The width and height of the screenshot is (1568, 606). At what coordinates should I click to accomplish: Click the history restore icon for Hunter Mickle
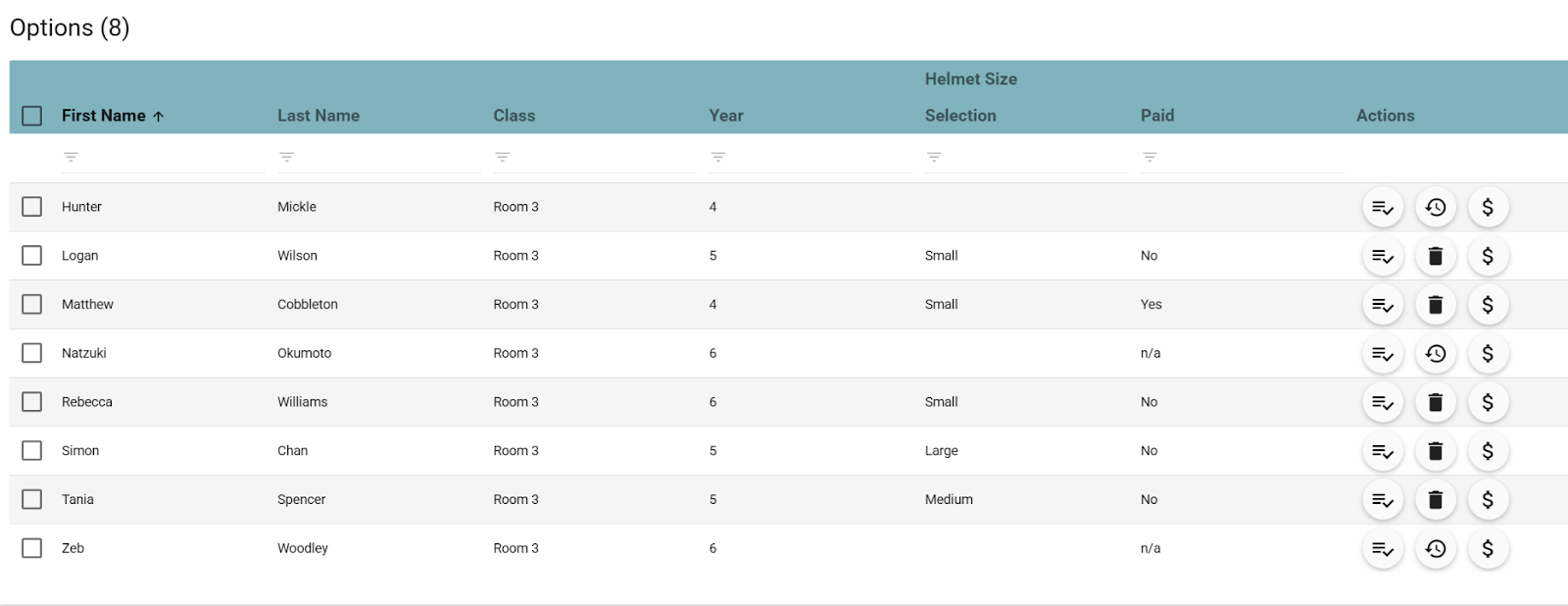pyautogui.click(x=1435, y=207)
